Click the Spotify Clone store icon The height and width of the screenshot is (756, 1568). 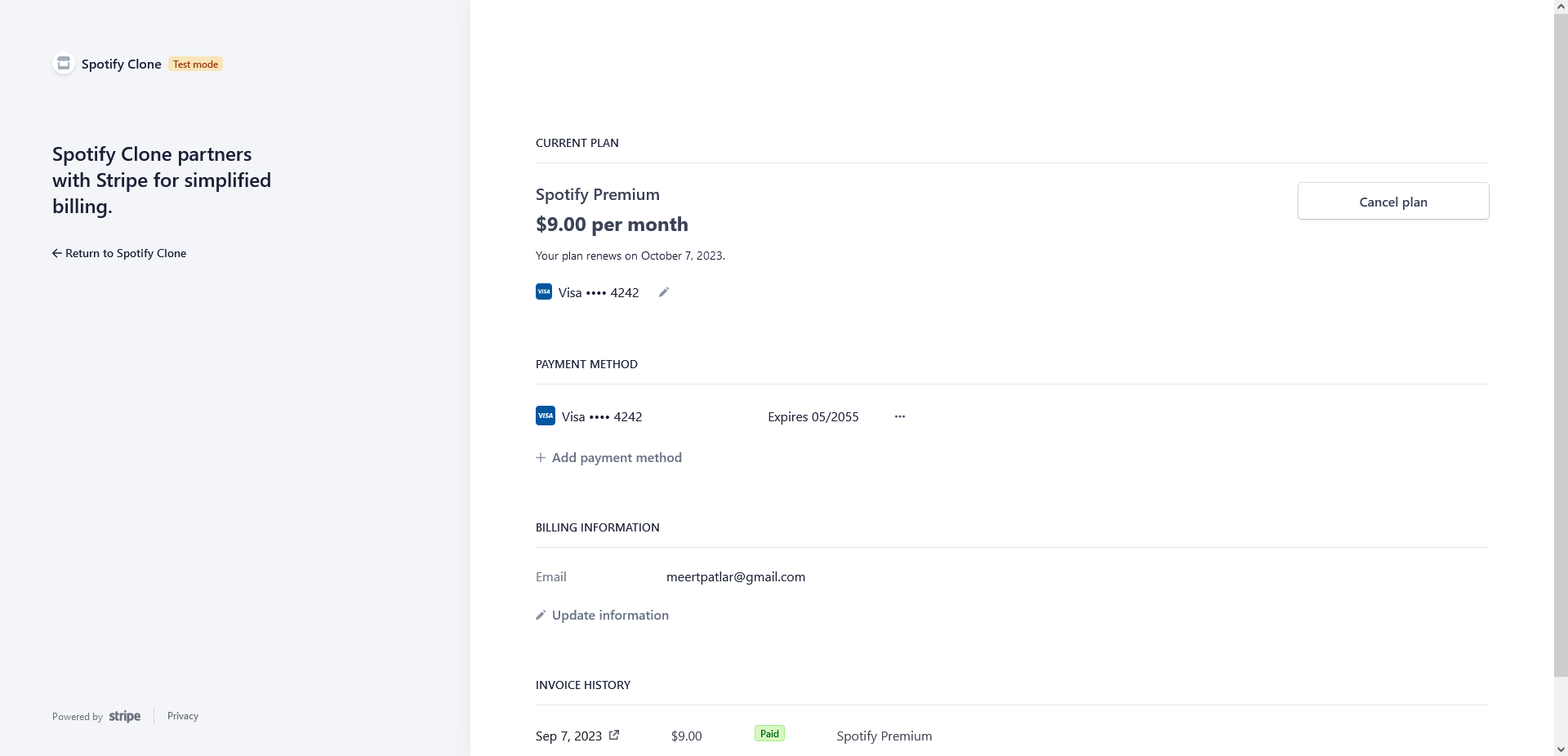64,64
